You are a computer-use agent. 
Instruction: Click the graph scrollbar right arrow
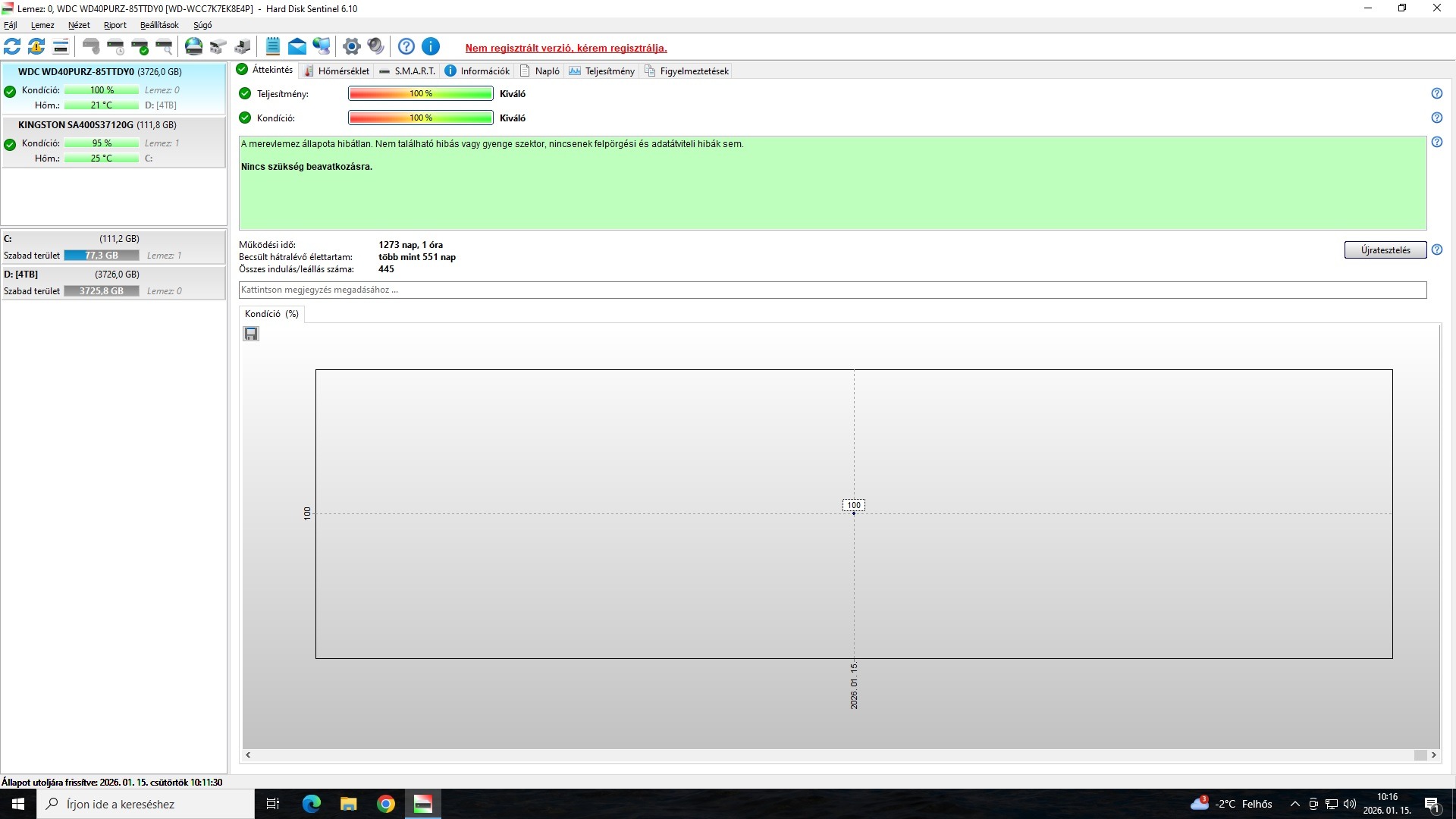[x=1433, y=755]
